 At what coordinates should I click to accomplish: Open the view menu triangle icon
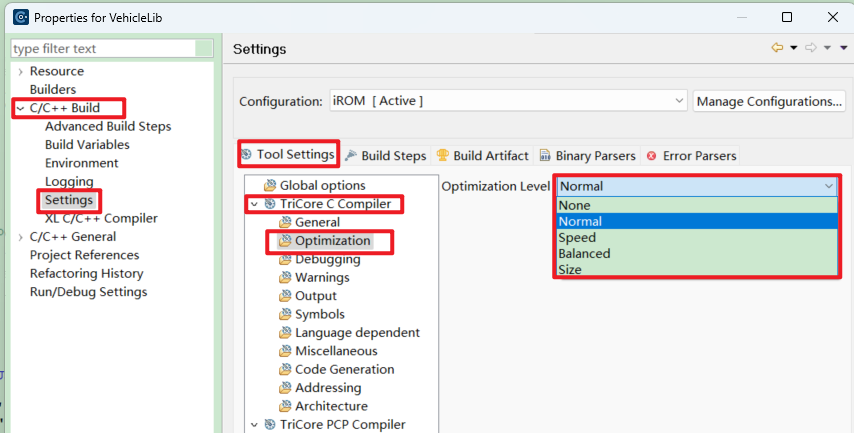coord(844,48)
